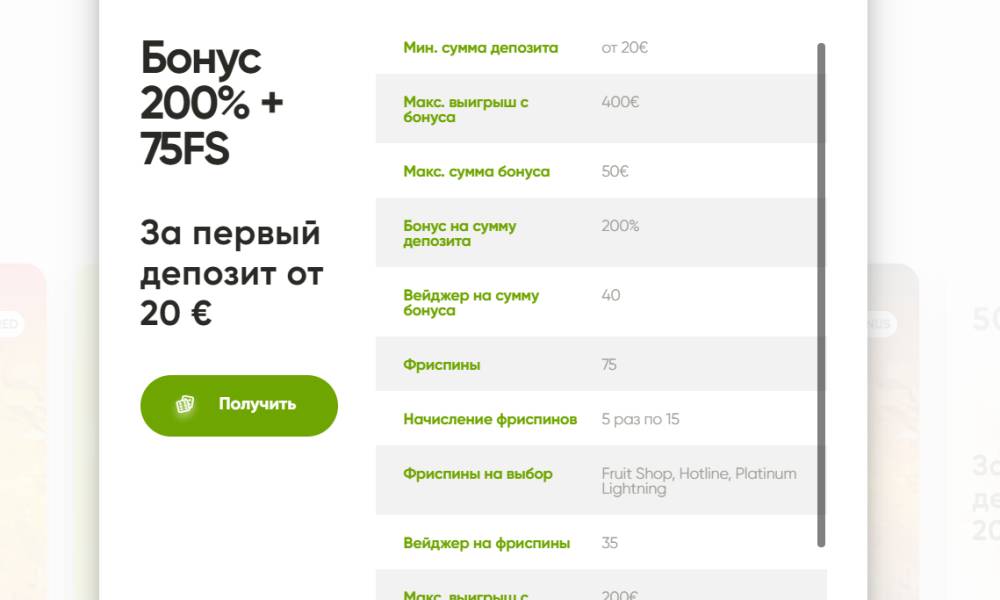Select the Фриспины row
The width and height of the screenshot is (1000, 600).
[601, 364]
